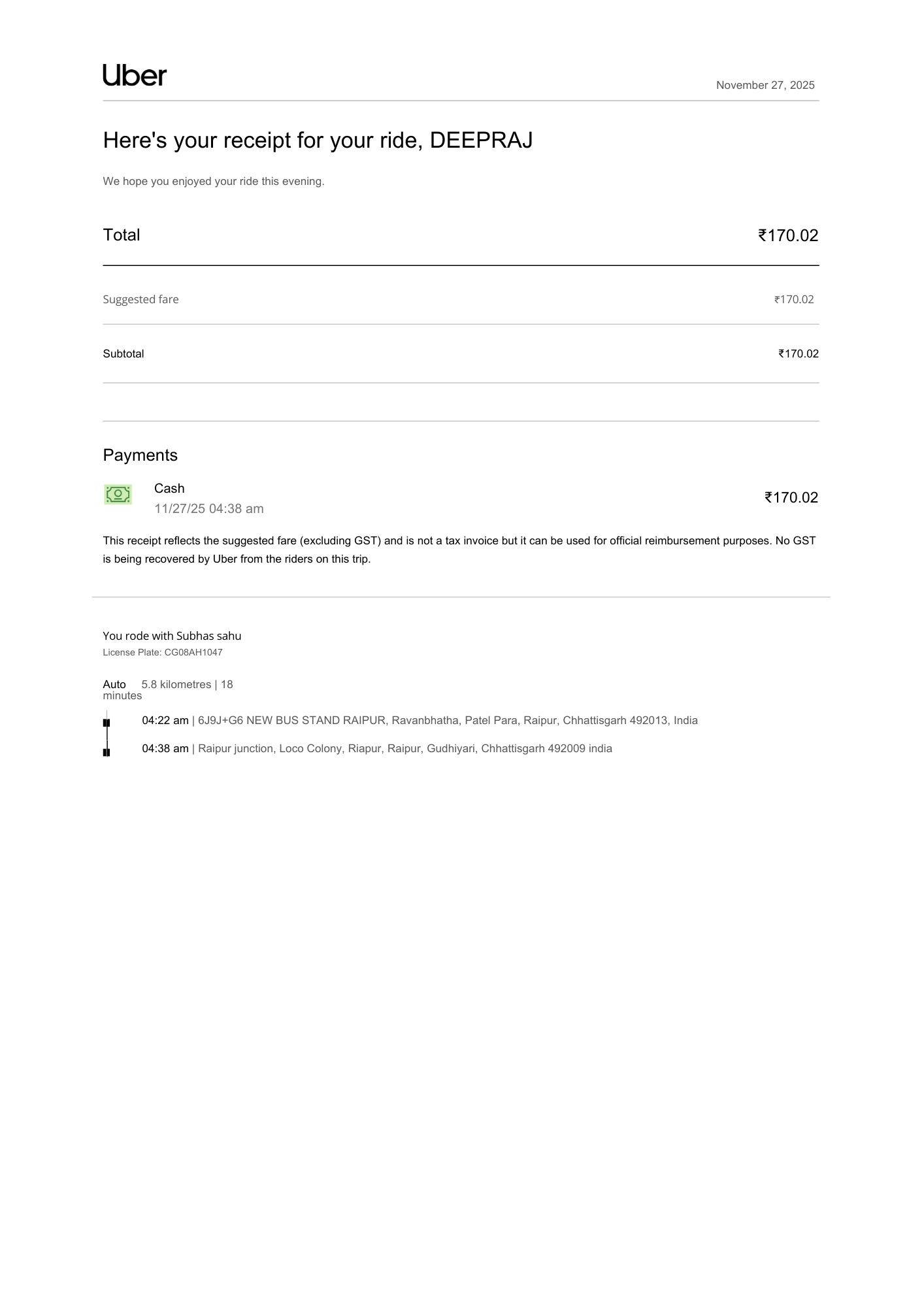Image resolution: width=924 pixels, height=1307 pixels.
Task: Click the Subtotal amount ₹170.02
Action: click(x=798, y=354)
